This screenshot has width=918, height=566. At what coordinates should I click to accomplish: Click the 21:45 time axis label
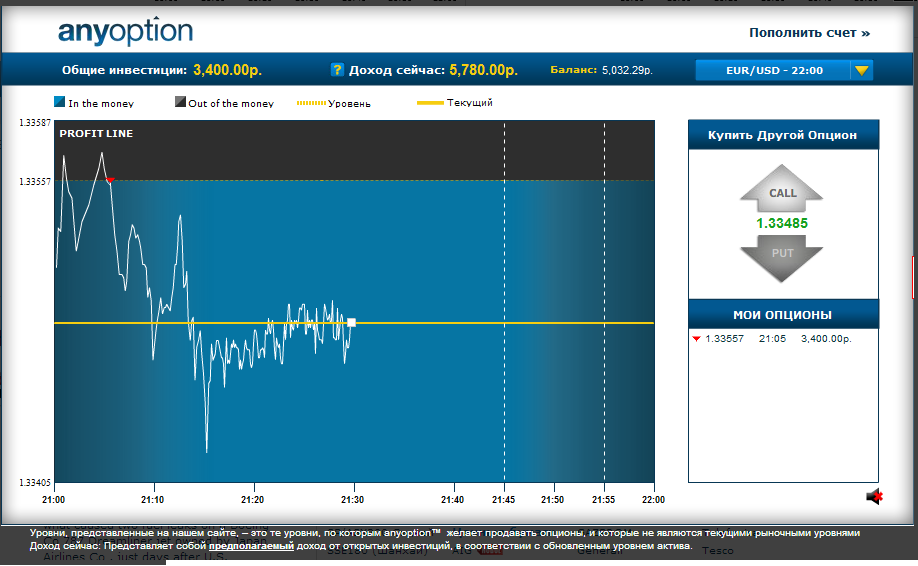click(503, 499)
